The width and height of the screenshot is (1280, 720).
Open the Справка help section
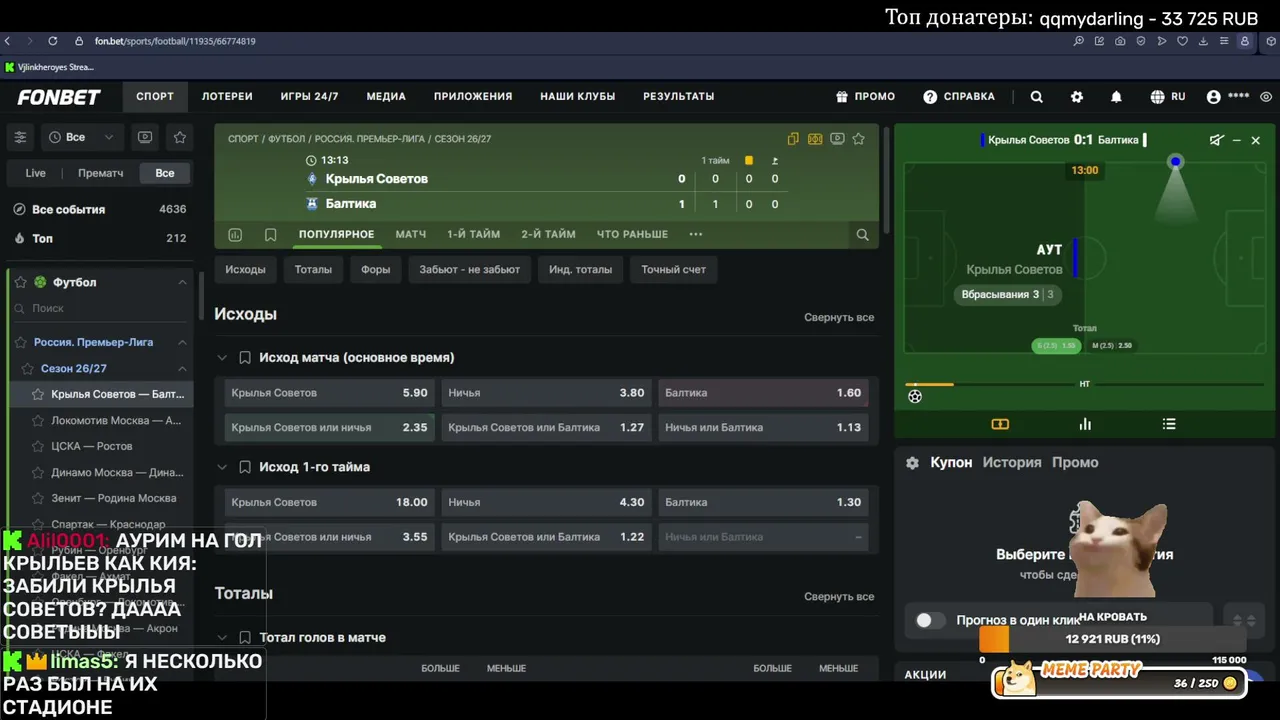pos(959,97)
